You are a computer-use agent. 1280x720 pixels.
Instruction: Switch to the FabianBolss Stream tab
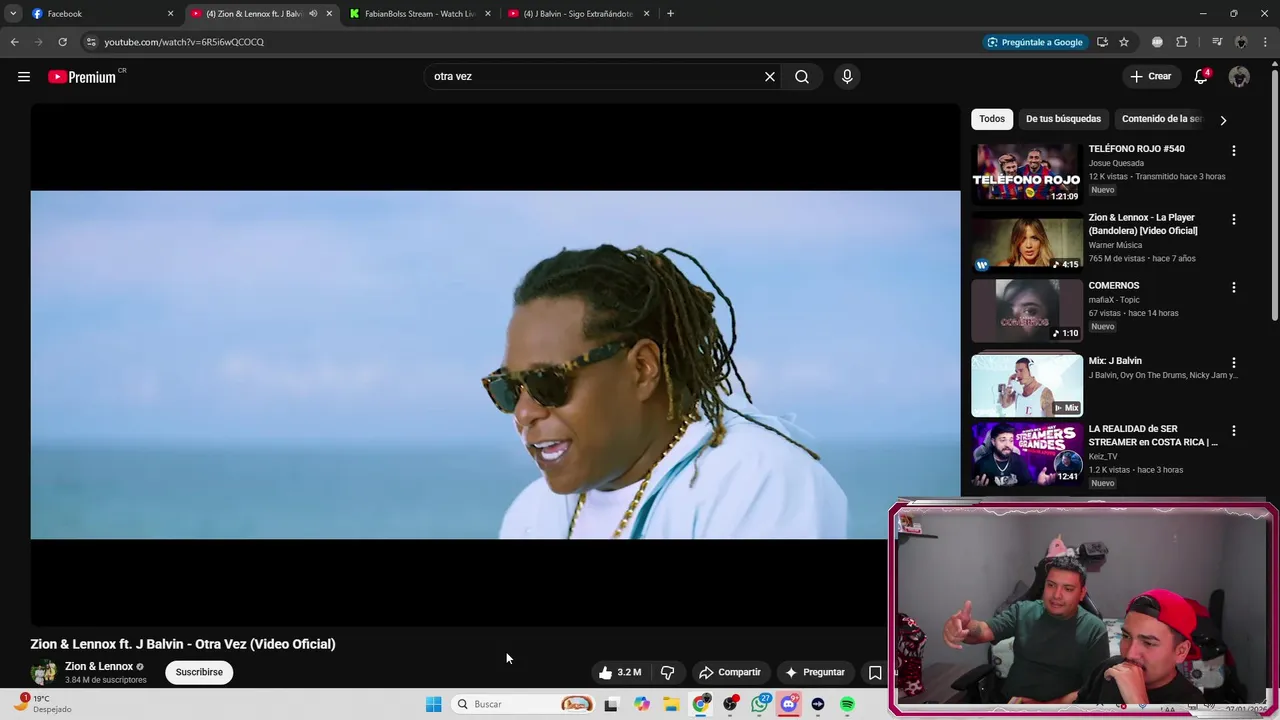[x=420, y=14]
